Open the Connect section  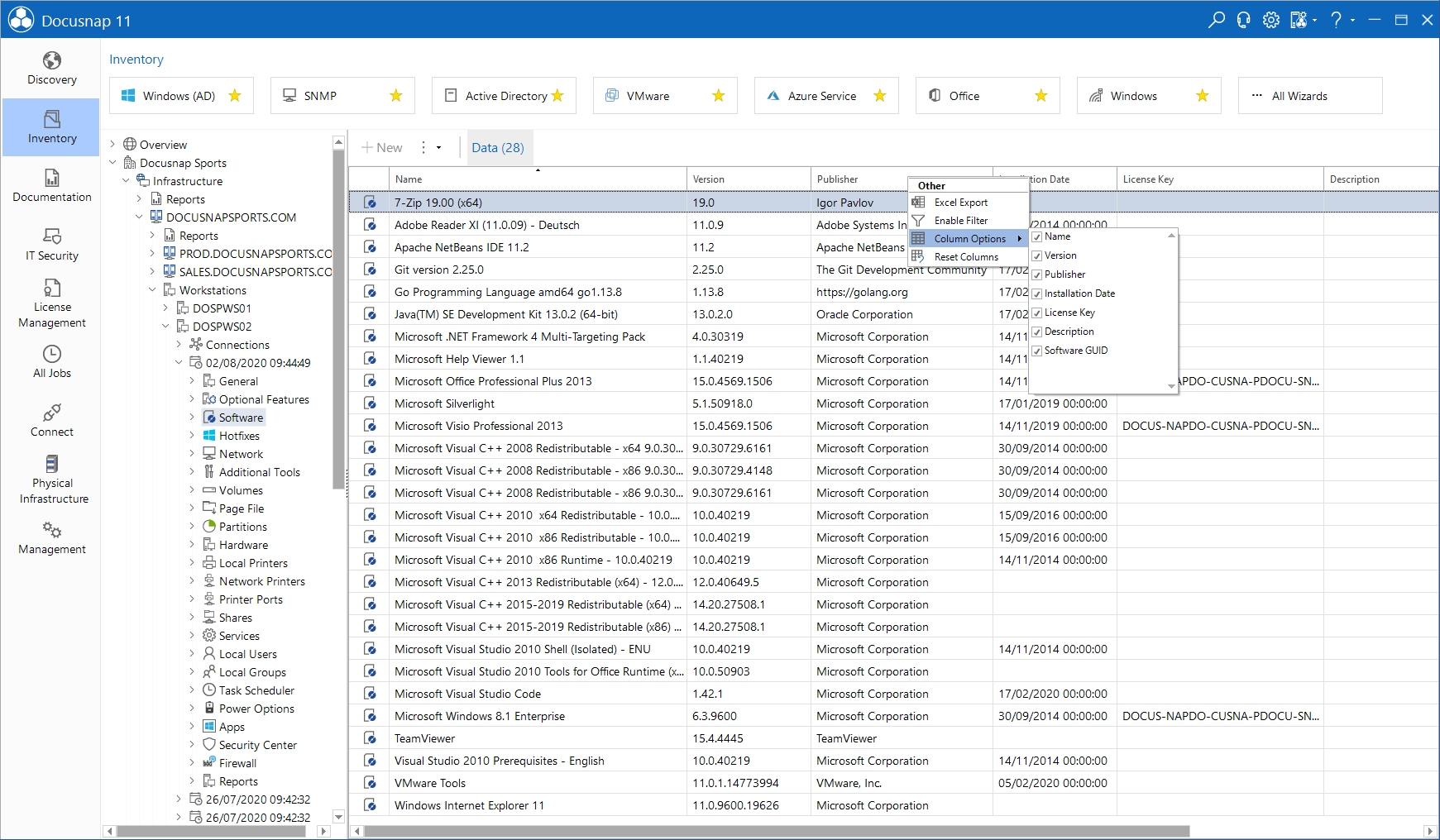point(51,421)
